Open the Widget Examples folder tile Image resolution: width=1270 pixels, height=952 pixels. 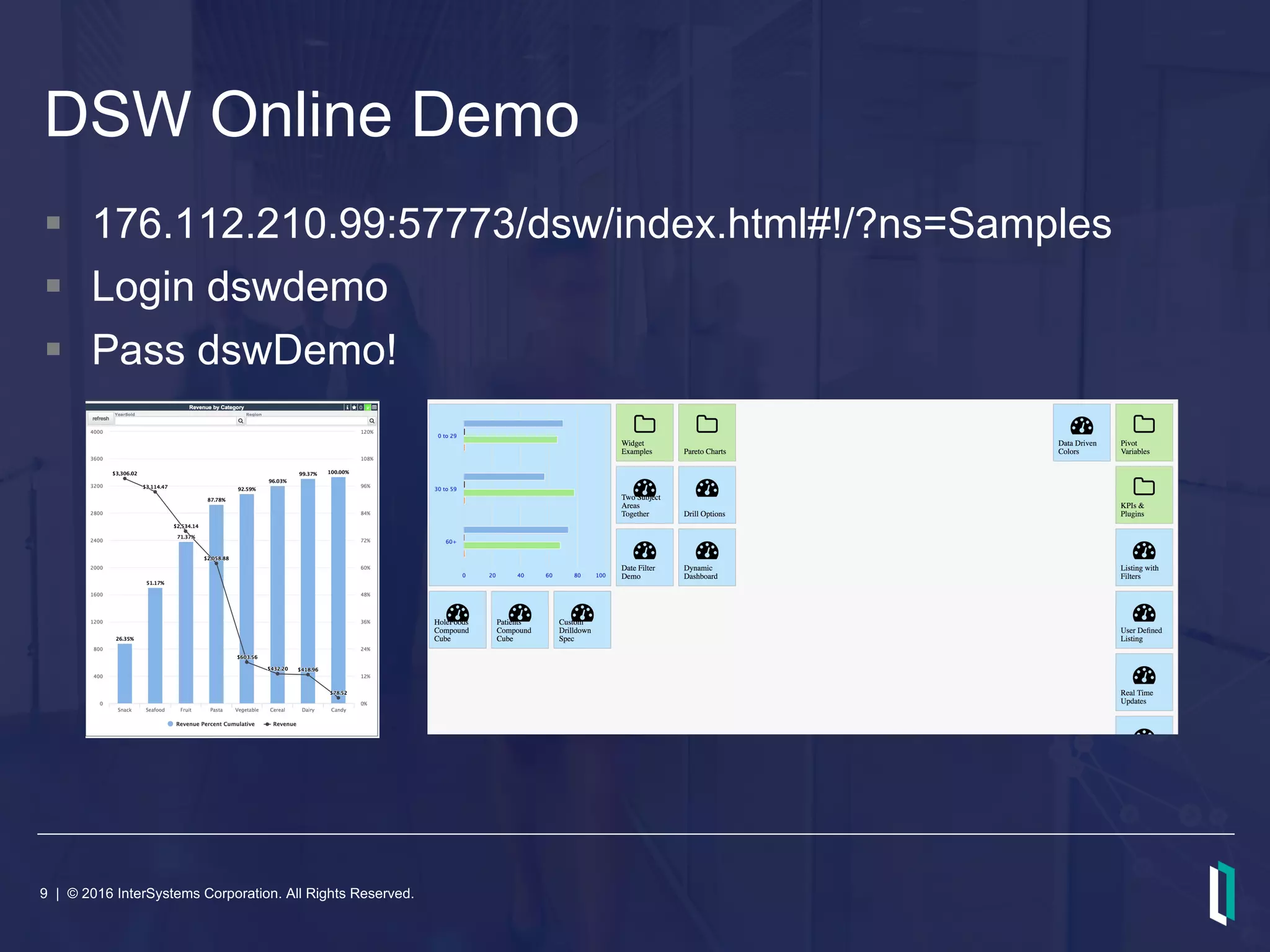click(644, 432)
